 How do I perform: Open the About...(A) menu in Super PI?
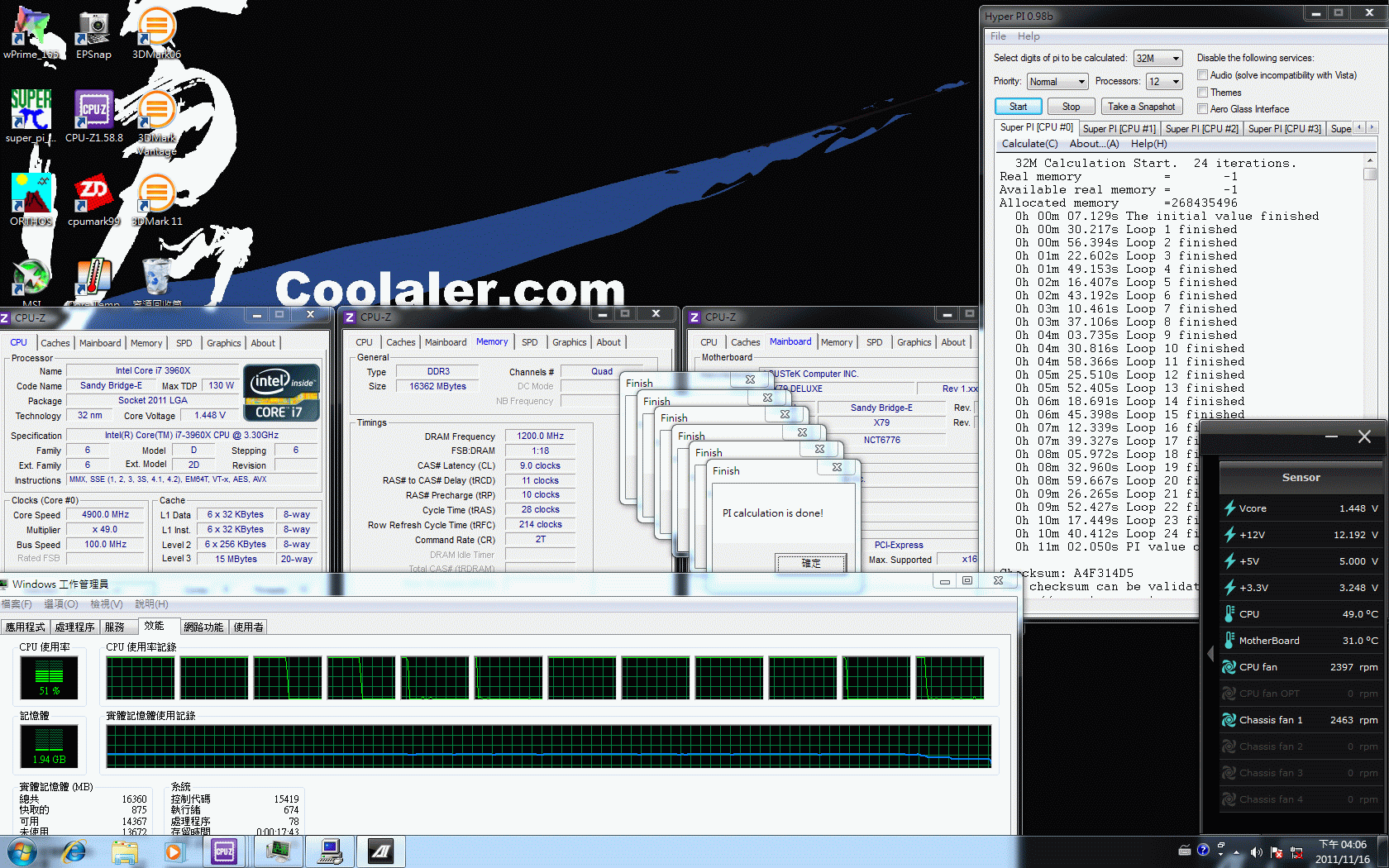click(x=1094, y=144)
